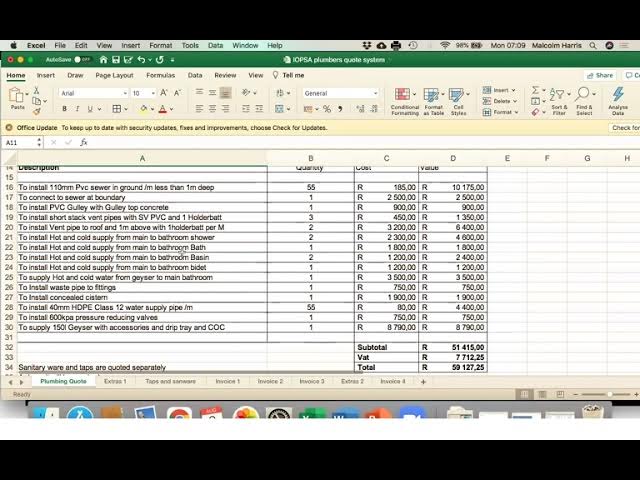Add a new sheet with plus button
Screen dimensions: 640x480
click(423, 382)
